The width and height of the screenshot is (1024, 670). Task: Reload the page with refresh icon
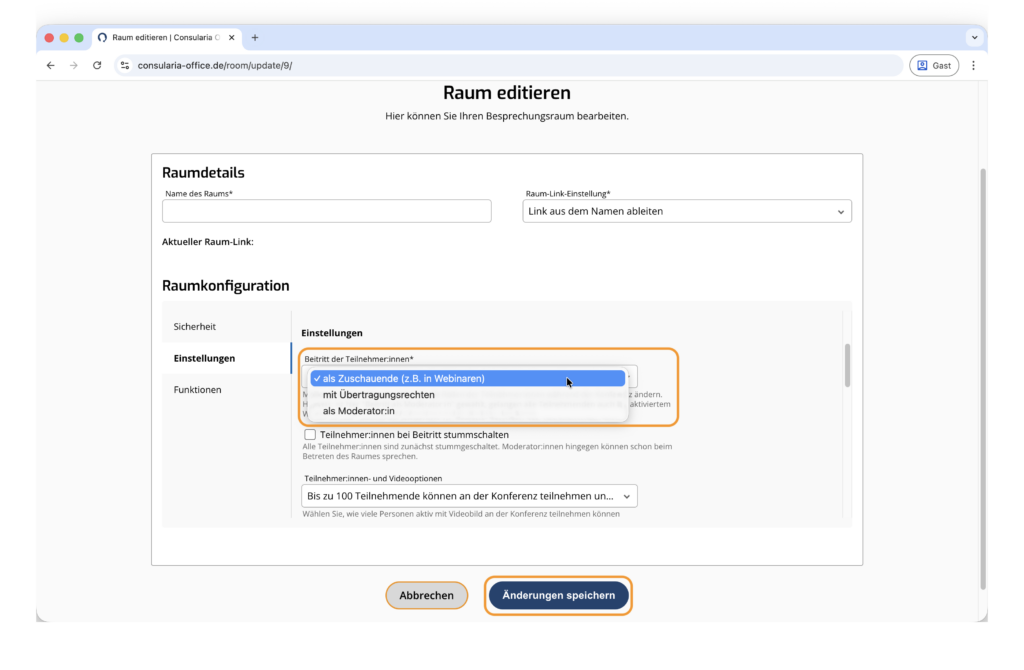pos(97,65)
